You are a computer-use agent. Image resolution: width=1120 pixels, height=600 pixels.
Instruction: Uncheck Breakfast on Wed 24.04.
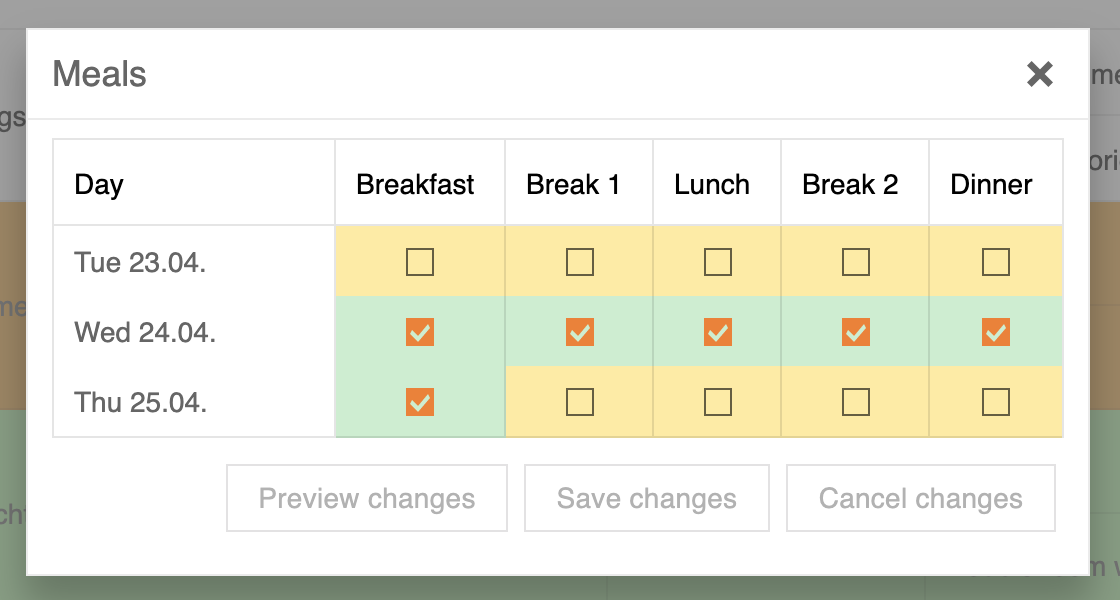420,332
